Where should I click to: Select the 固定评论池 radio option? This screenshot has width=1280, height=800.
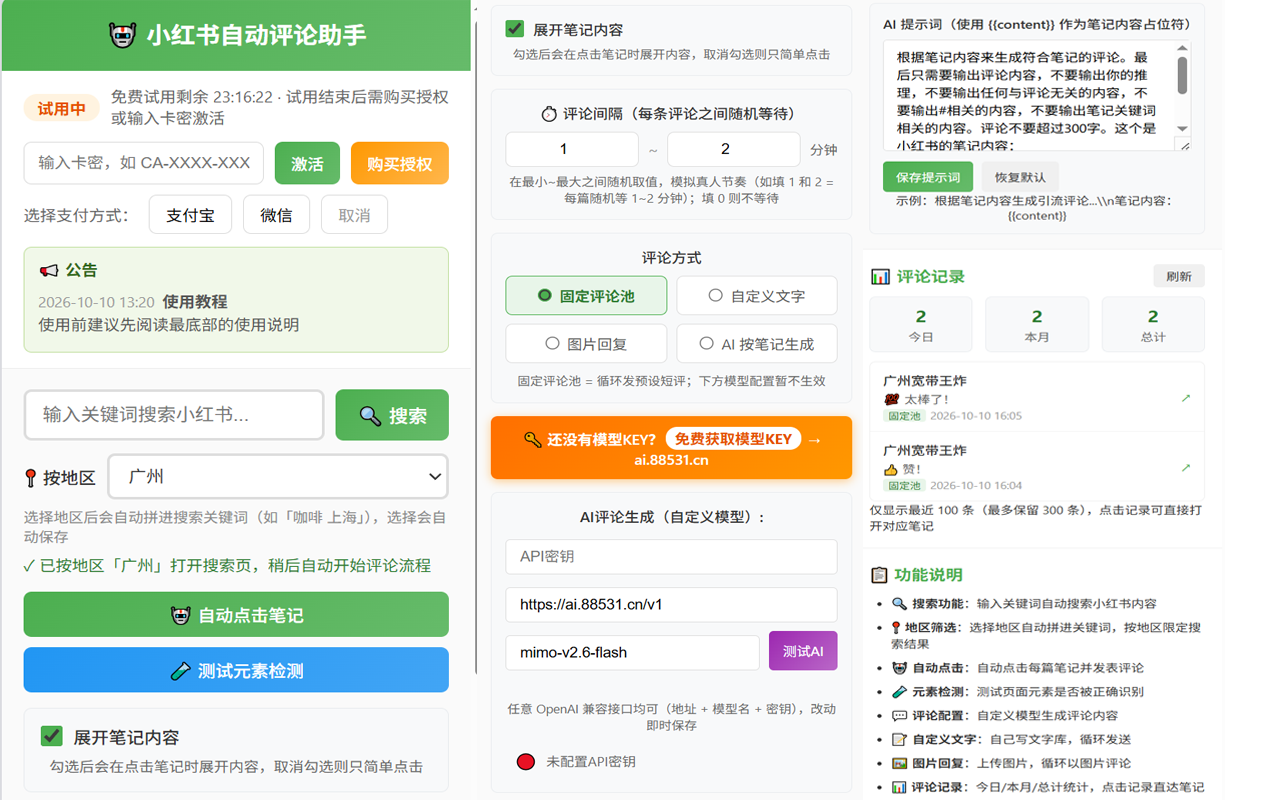tap(586, 295)
